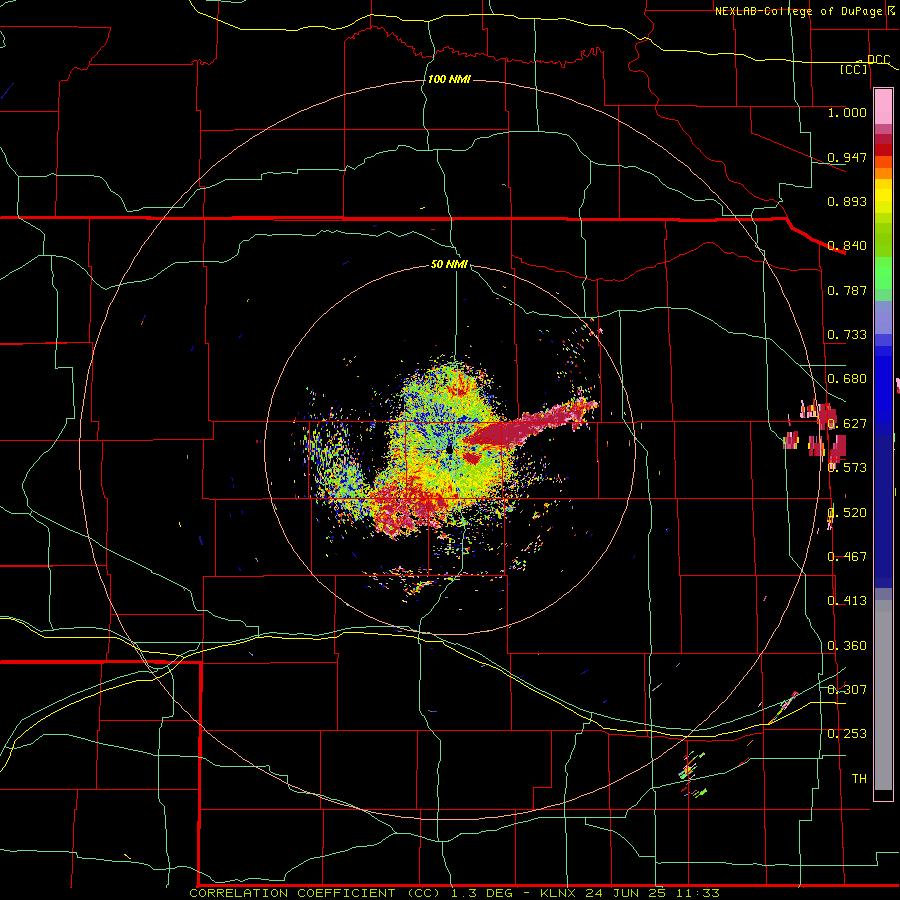Click the 0.947 scale value
900x900 pixels.
[x=847, y=157]
